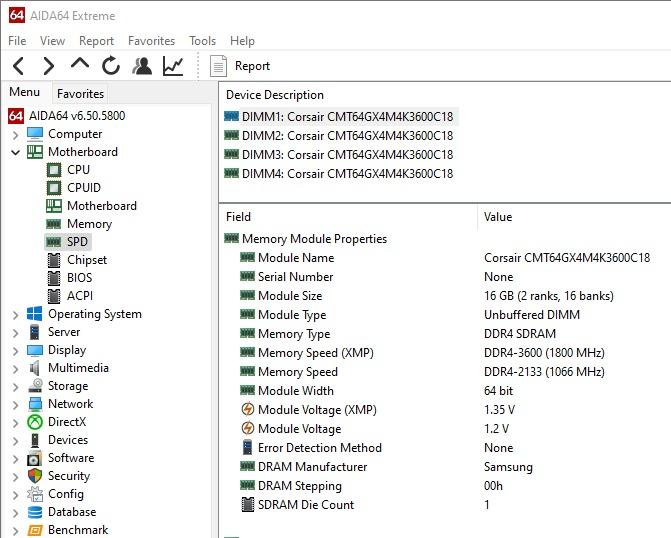Select the SPD tree item

point(68,242)
